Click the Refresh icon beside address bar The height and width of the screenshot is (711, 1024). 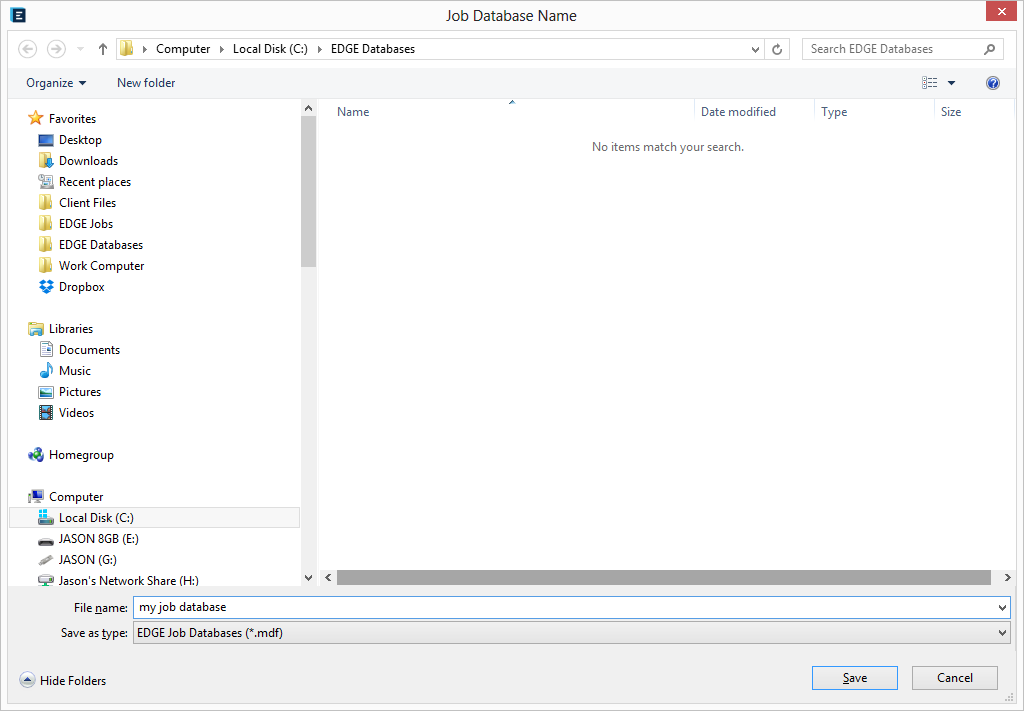[778, 49]
